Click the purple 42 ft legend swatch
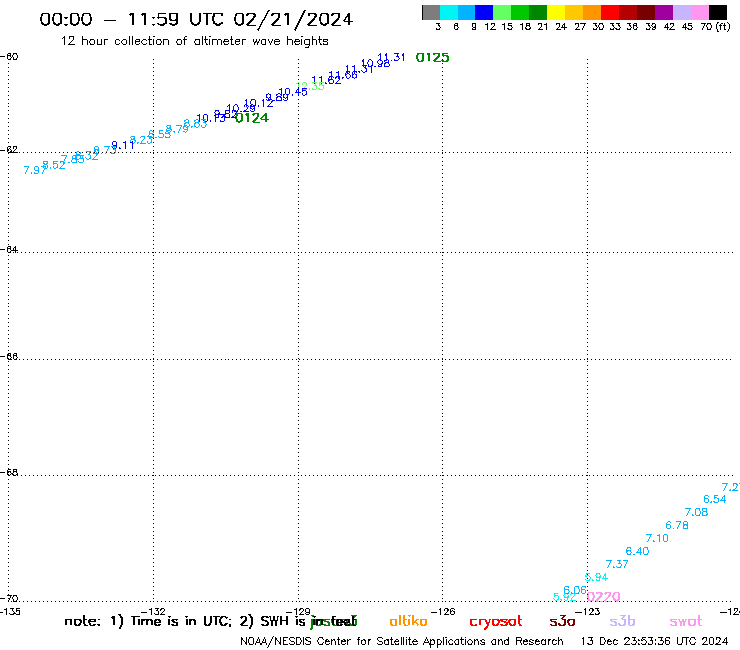 pos(664,12)
